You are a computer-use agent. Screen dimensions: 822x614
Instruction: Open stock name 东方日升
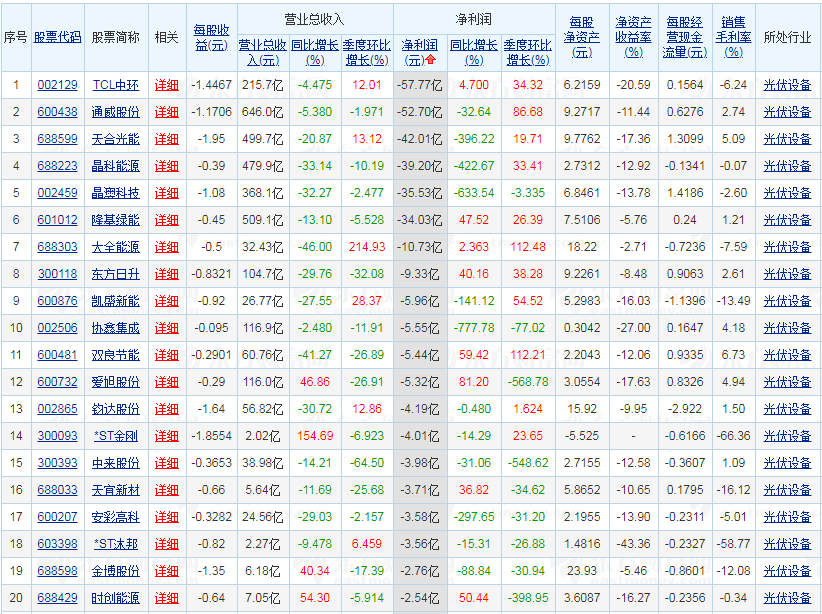point(115,274)
